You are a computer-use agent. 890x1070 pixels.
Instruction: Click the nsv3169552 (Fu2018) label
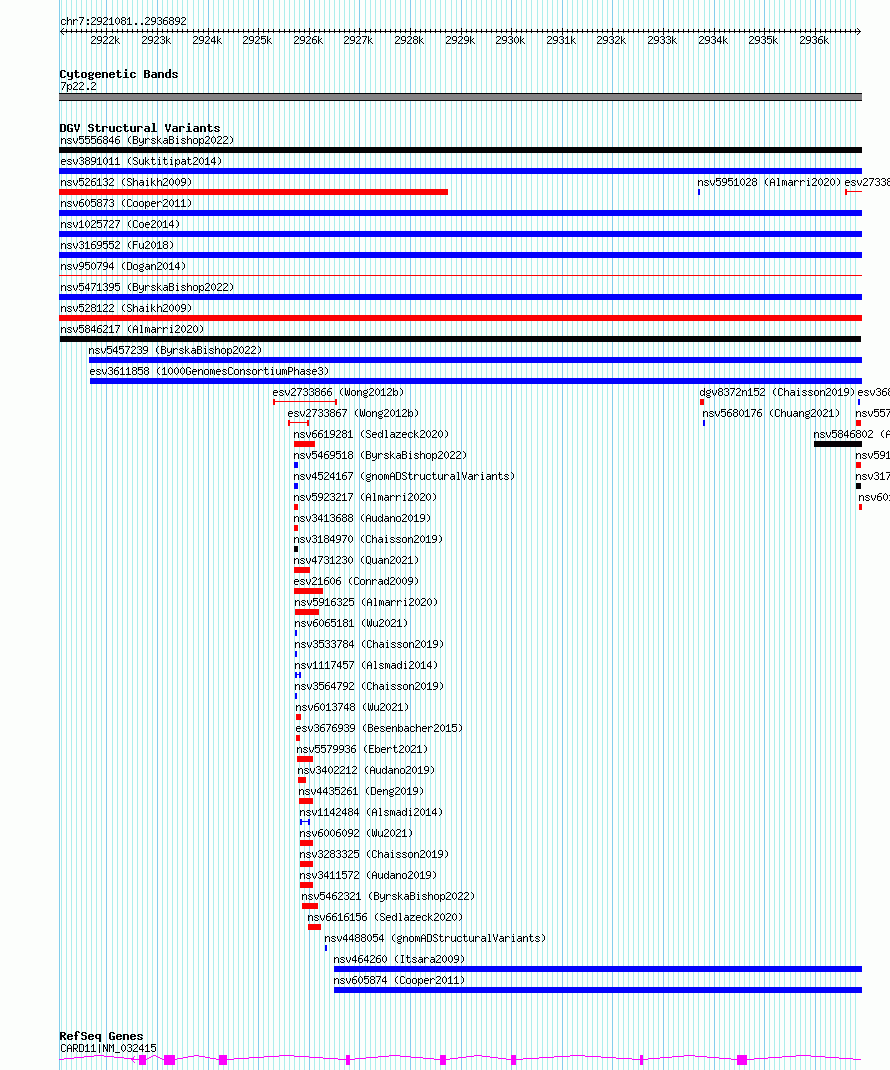pyautogui.click(x=117, y=245)
